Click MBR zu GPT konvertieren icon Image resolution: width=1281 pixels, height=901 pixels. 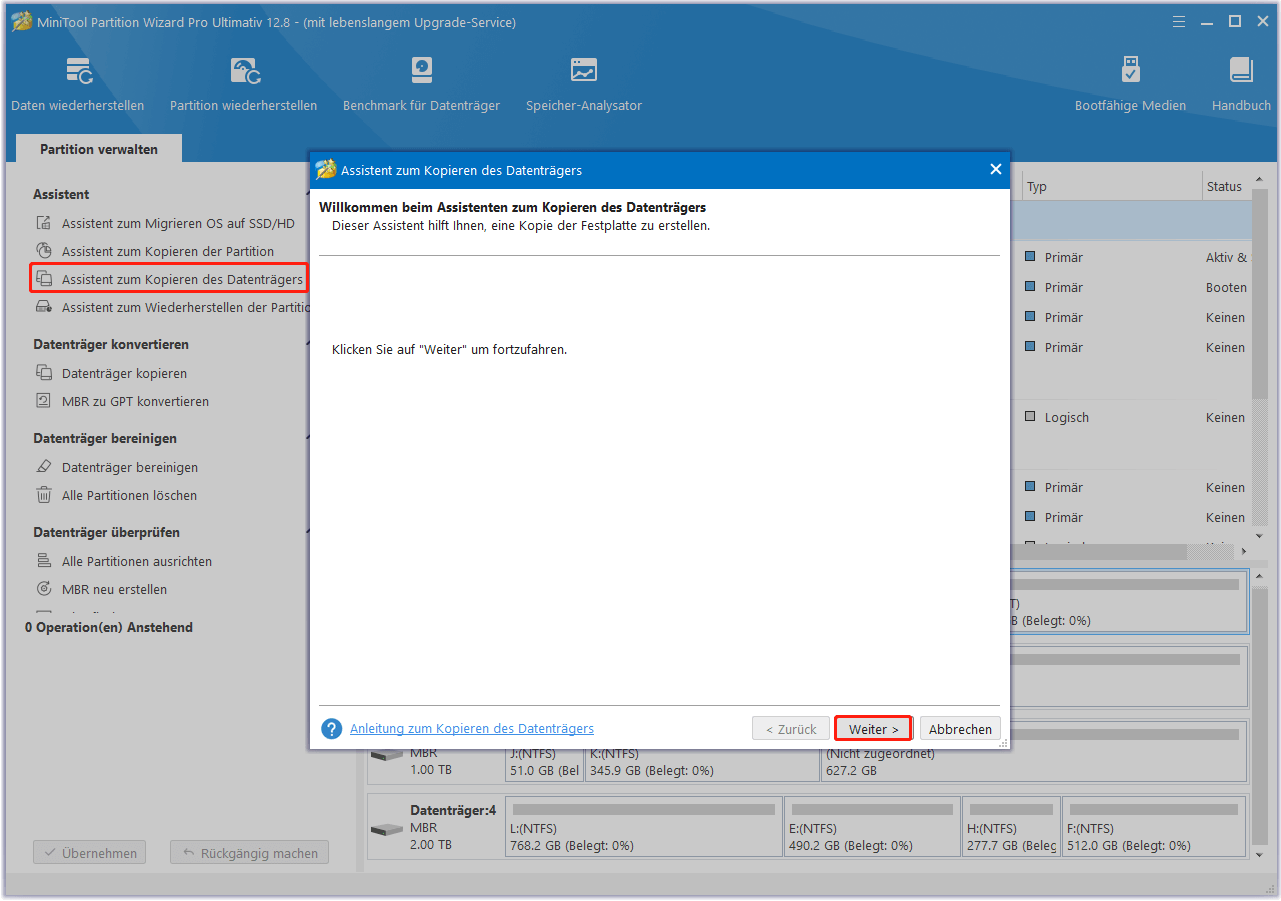(44, 401)
